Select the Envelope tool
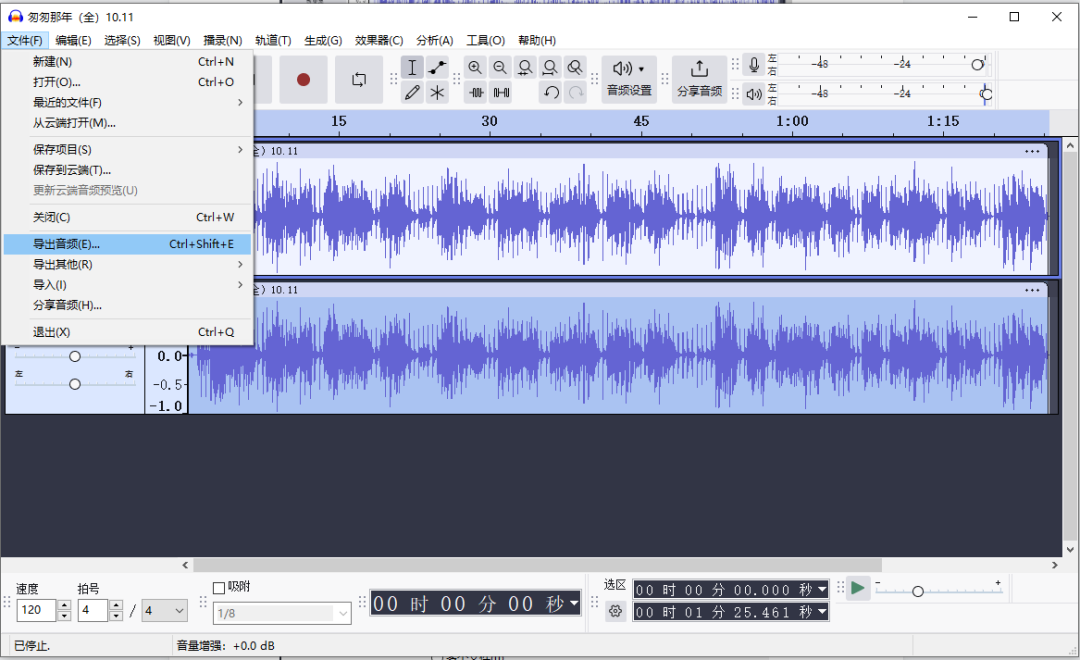Image resolution: width=1080 pixels, height=660 pixels. [x=436, y=68]
